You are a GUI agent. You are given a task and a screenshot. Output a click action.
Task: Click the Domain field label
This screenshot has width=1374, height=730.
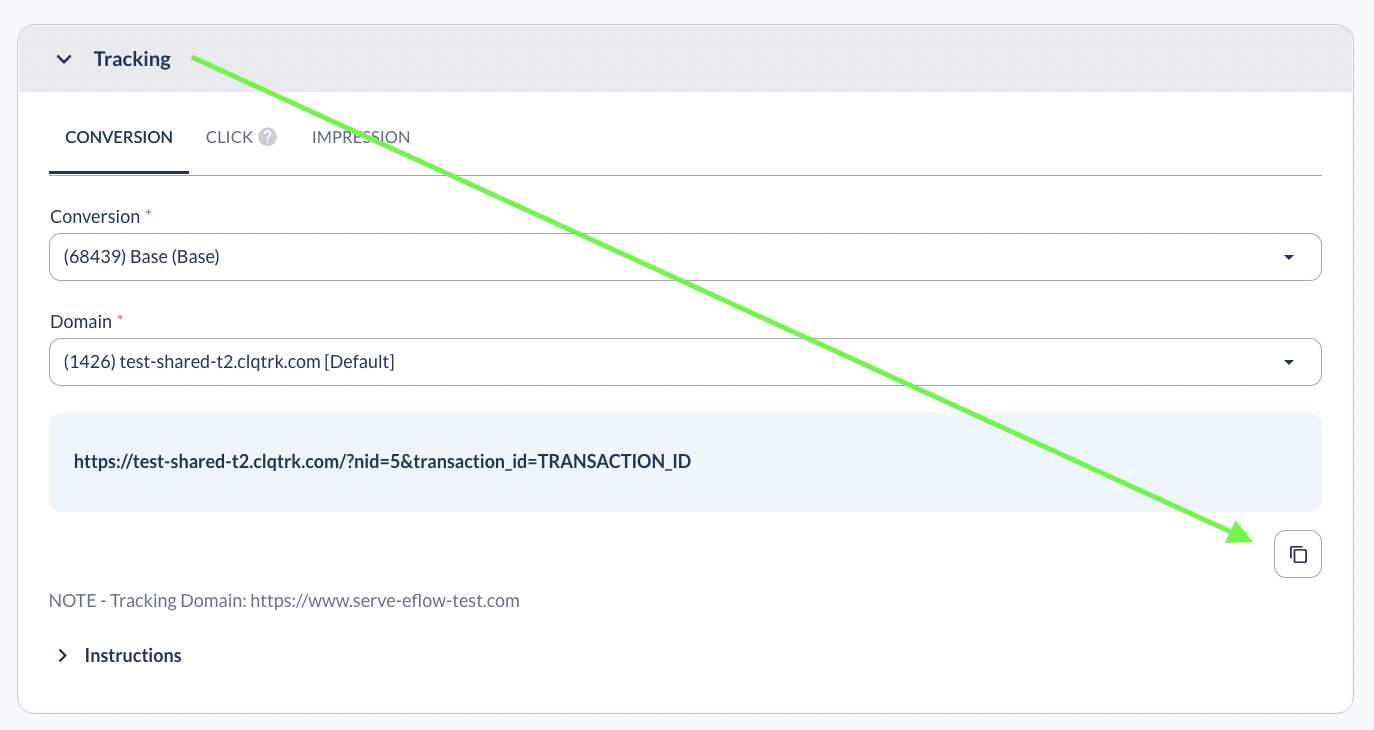pos(81,321)
